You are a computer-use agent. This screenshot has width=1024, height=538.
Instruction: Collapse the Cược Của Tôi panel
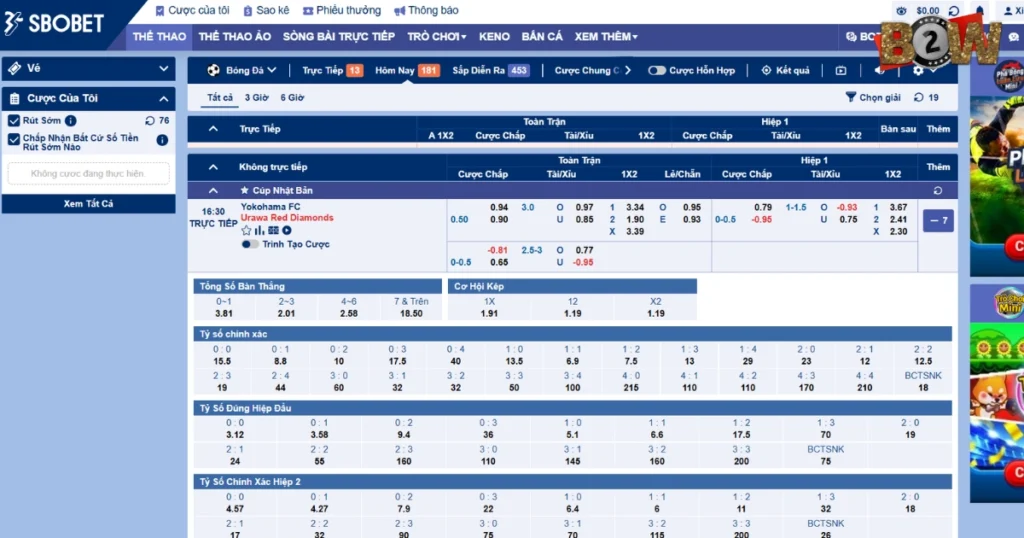[x=163, y=99]
